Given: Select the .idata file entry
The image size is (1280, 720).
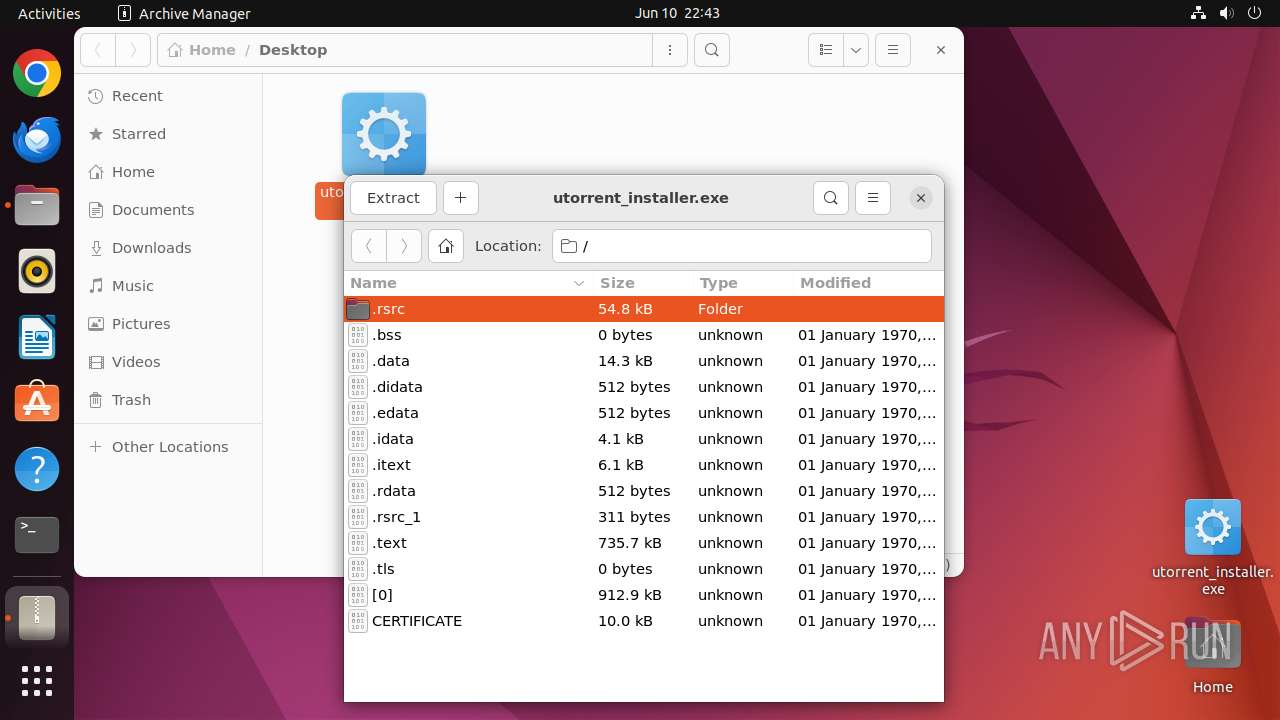Looking at the screenshot, I should coord(644,439).
